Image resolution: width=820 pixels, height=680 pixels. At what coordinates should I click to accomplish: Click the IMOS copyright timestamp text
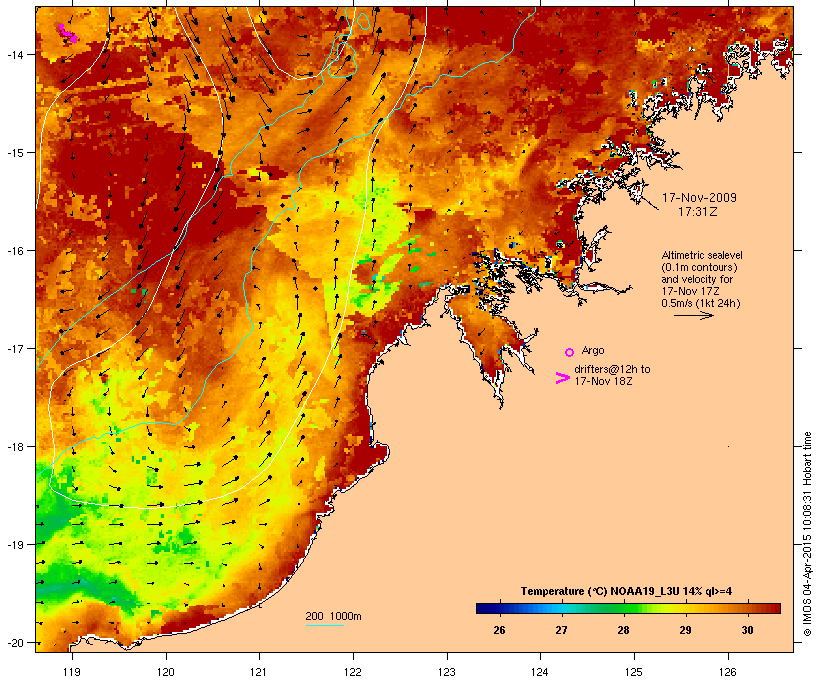click(x=807, y=534)
